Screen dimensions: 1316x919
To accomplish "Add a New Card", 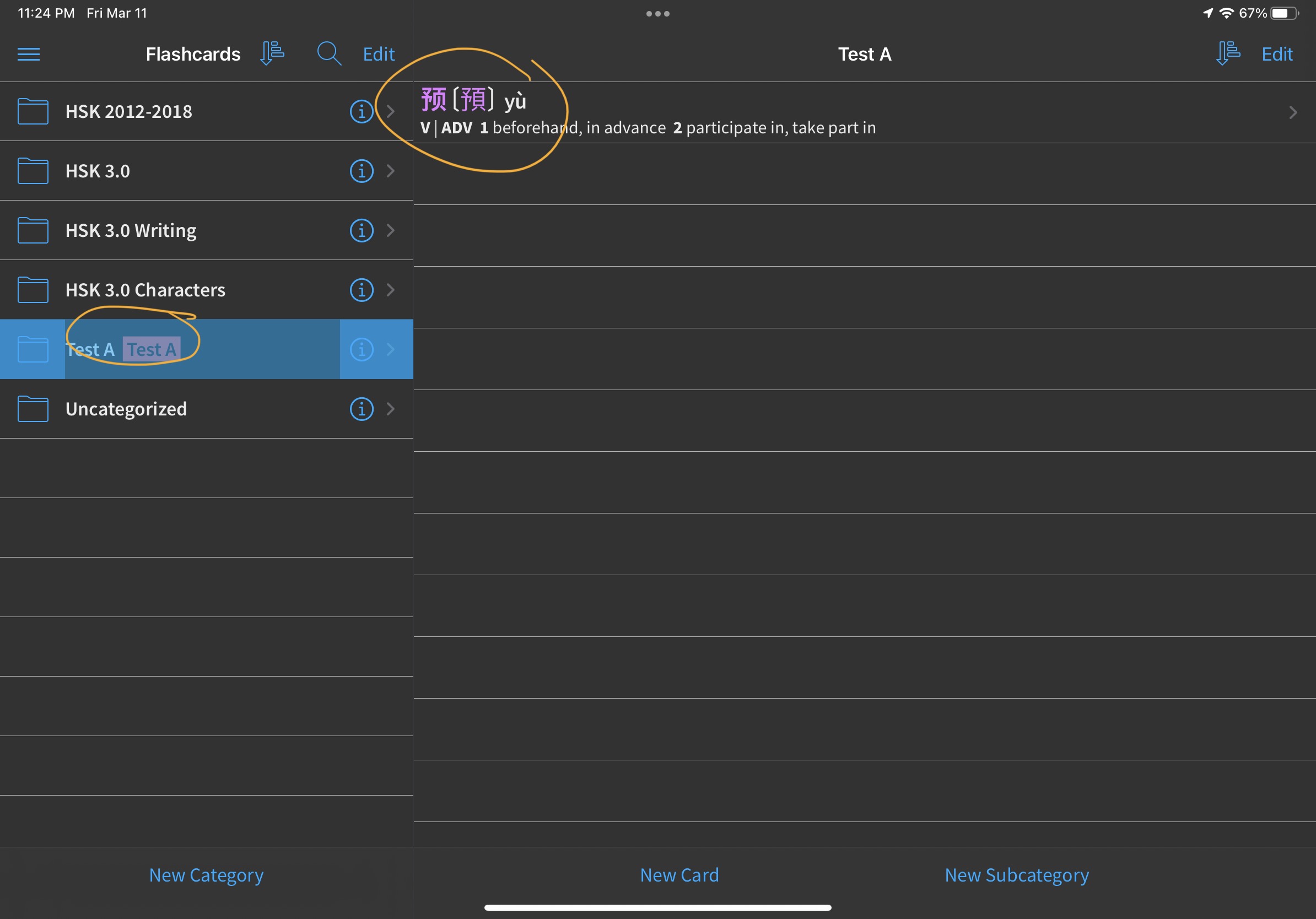I will pos(679,875).
